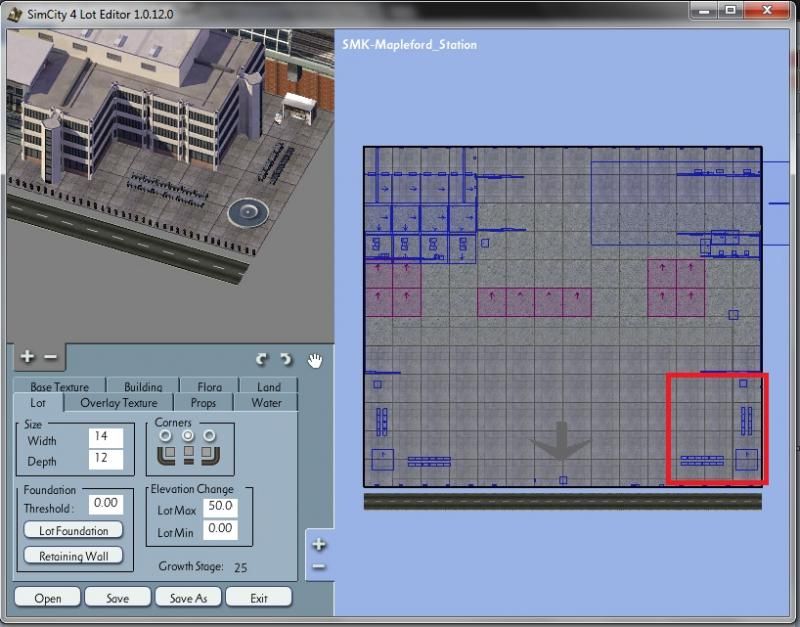
Task: Open the Water tab
Action: (x=266, y=403)
